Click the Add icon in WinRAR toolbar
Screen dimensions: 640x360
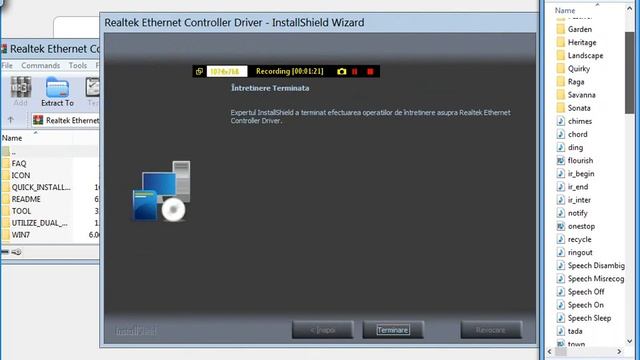[x=20, y=92]
